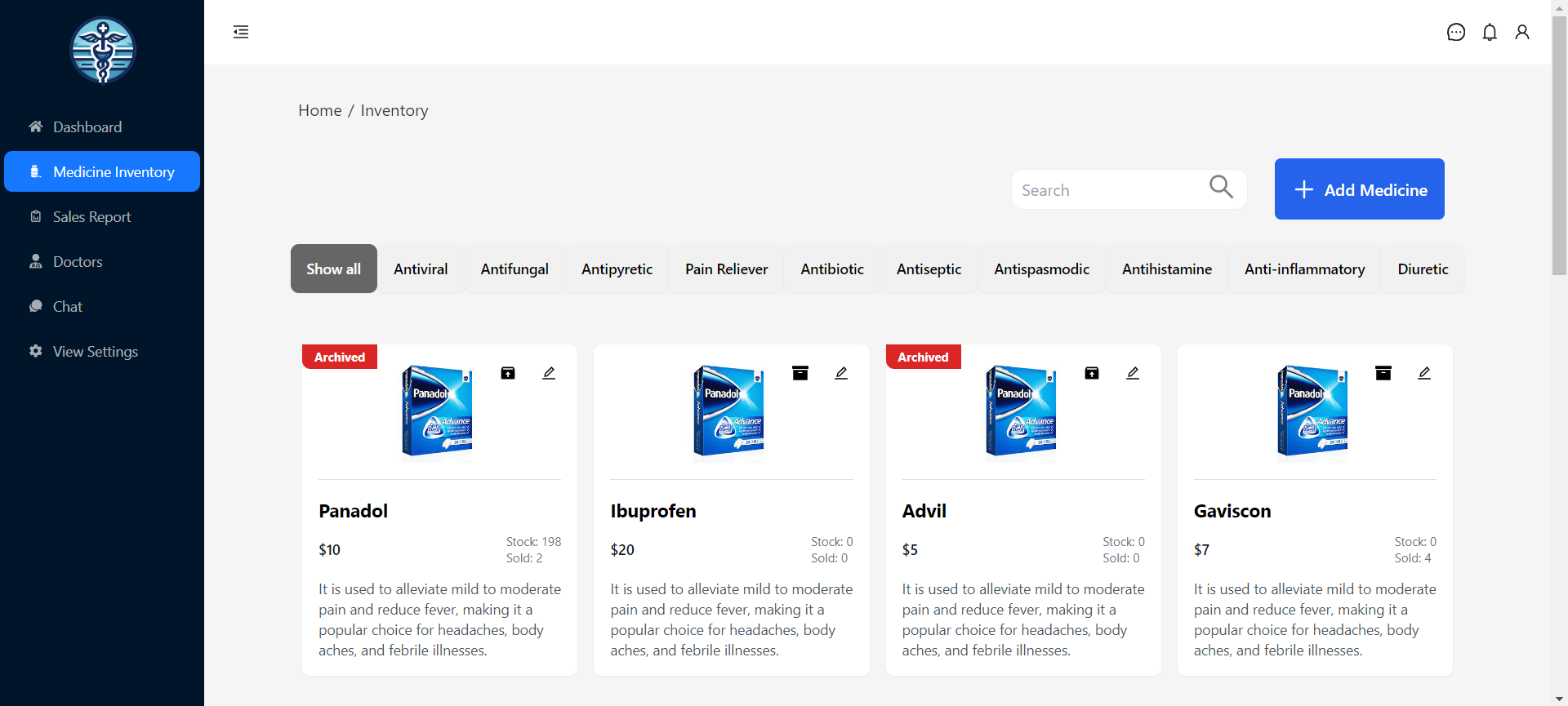
Task: Click the Ibuprofen card title
Action: click(x=653, y=511)
